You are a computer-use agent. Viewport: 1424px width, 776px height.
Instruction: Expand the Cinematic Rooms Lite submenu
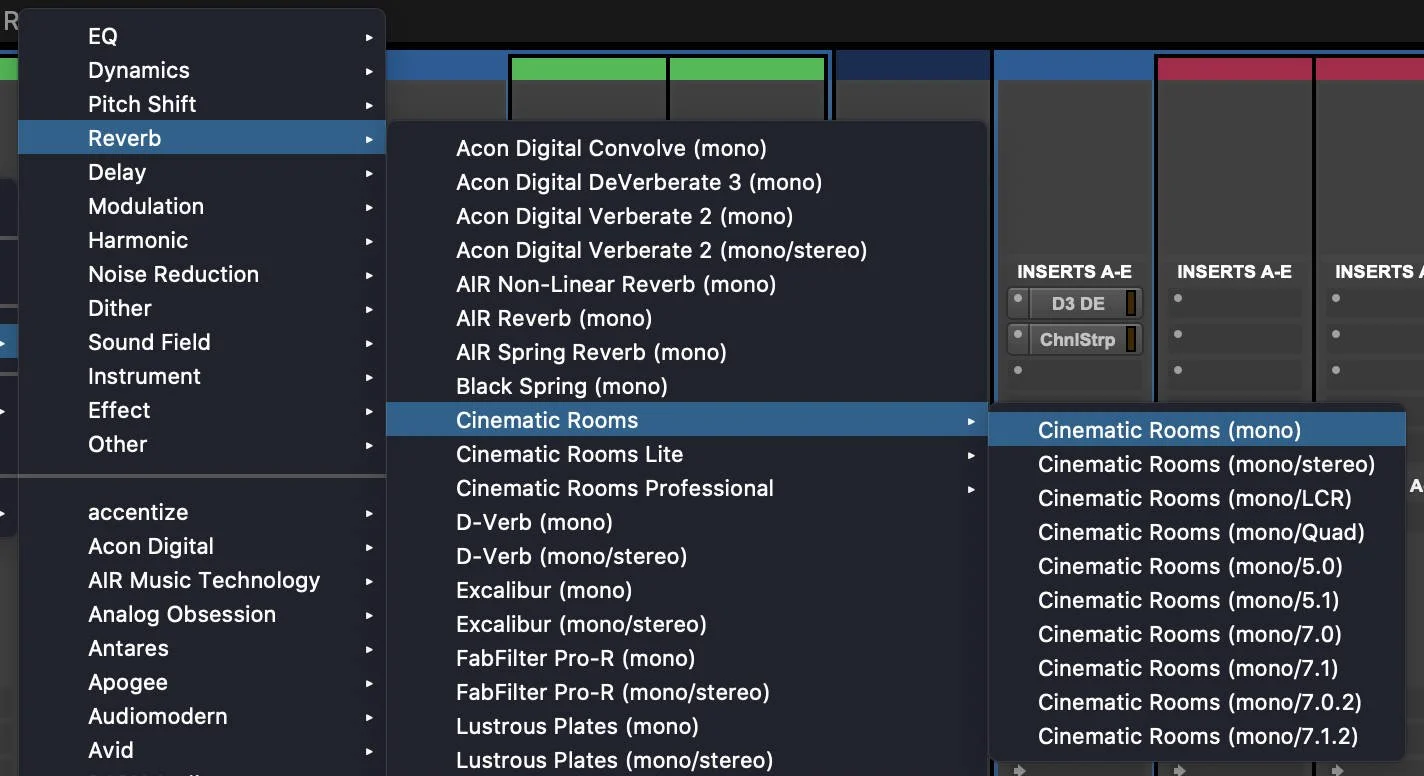pos(687,454)
